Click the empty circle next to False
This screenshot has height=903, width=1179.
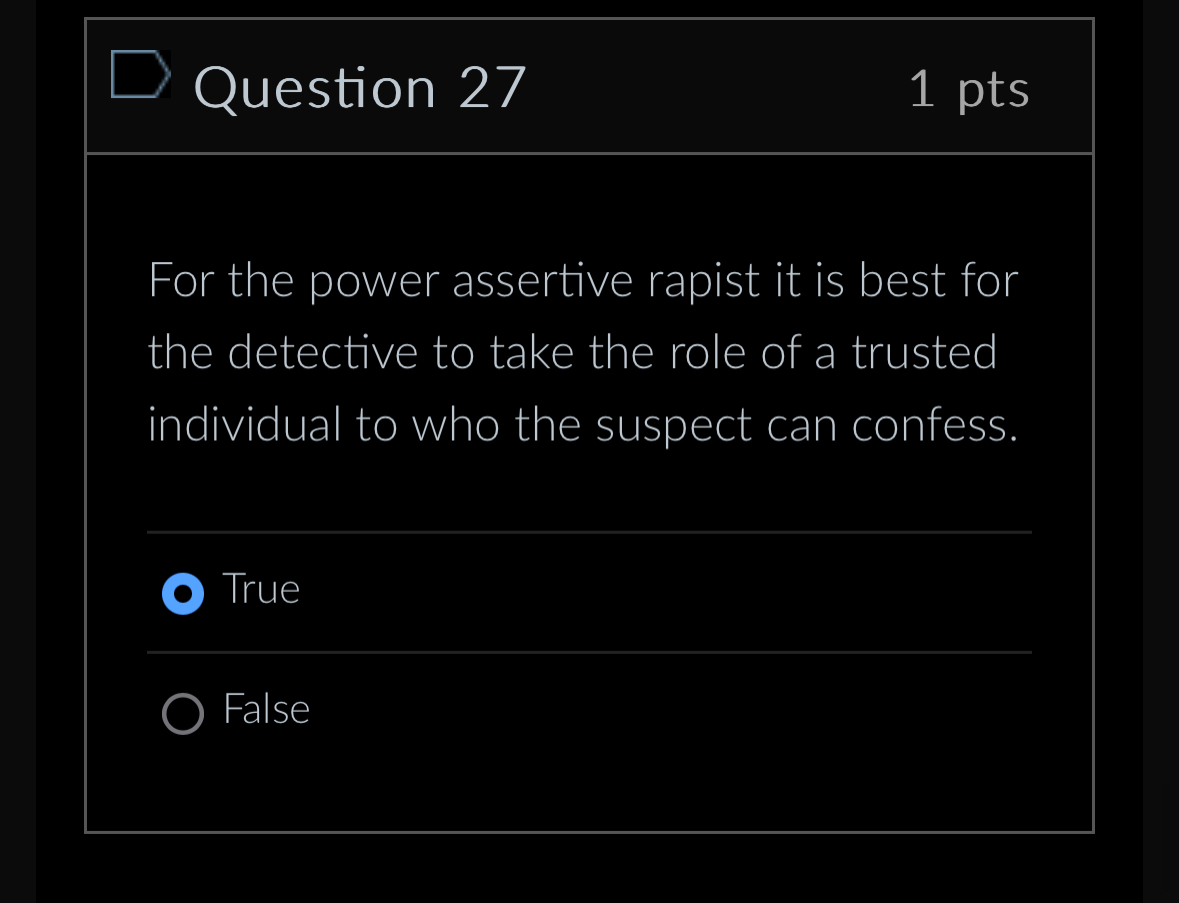coord(183,714)
